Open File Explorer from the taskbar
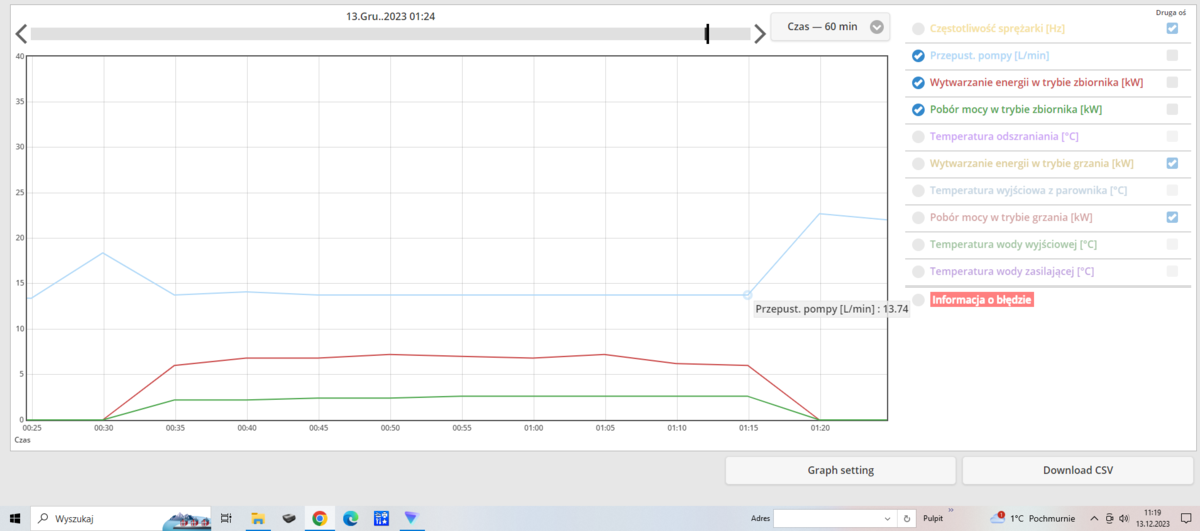 (x=257, y=518)
